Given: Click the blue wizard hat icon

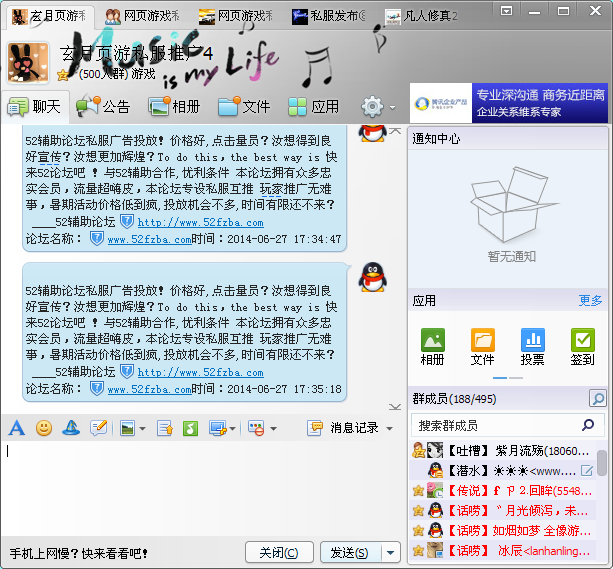Looking at the screenshot, I should (71, 428).
